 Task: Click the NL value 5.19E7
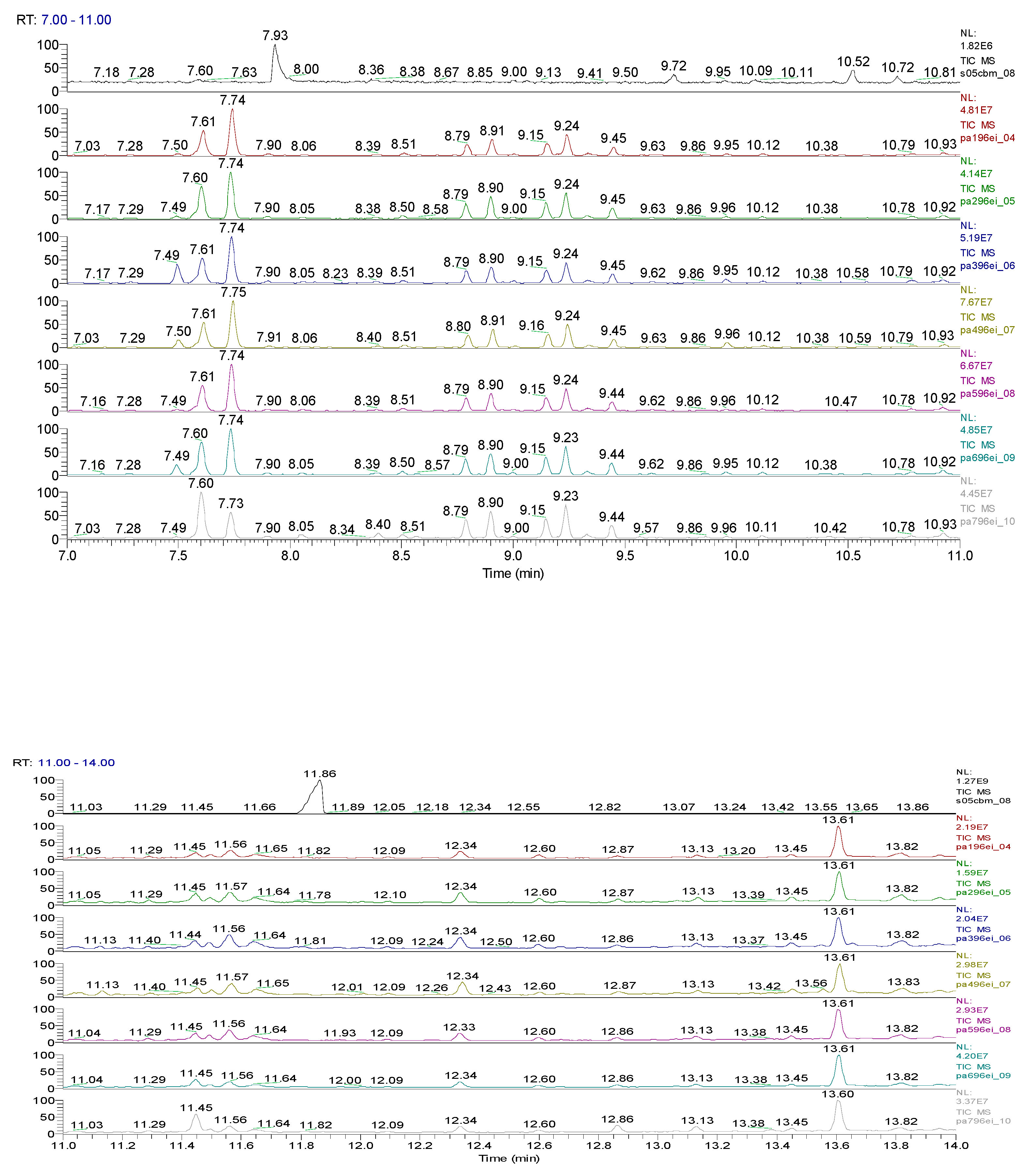coord(977,238)
